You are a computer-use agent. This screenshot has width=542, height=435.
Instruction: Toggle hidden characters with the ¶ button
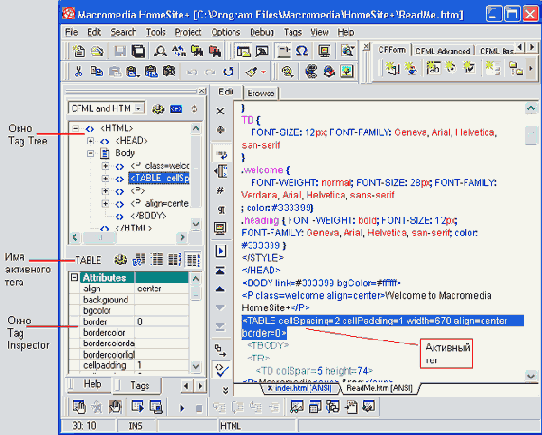click(x=221, y=209)
